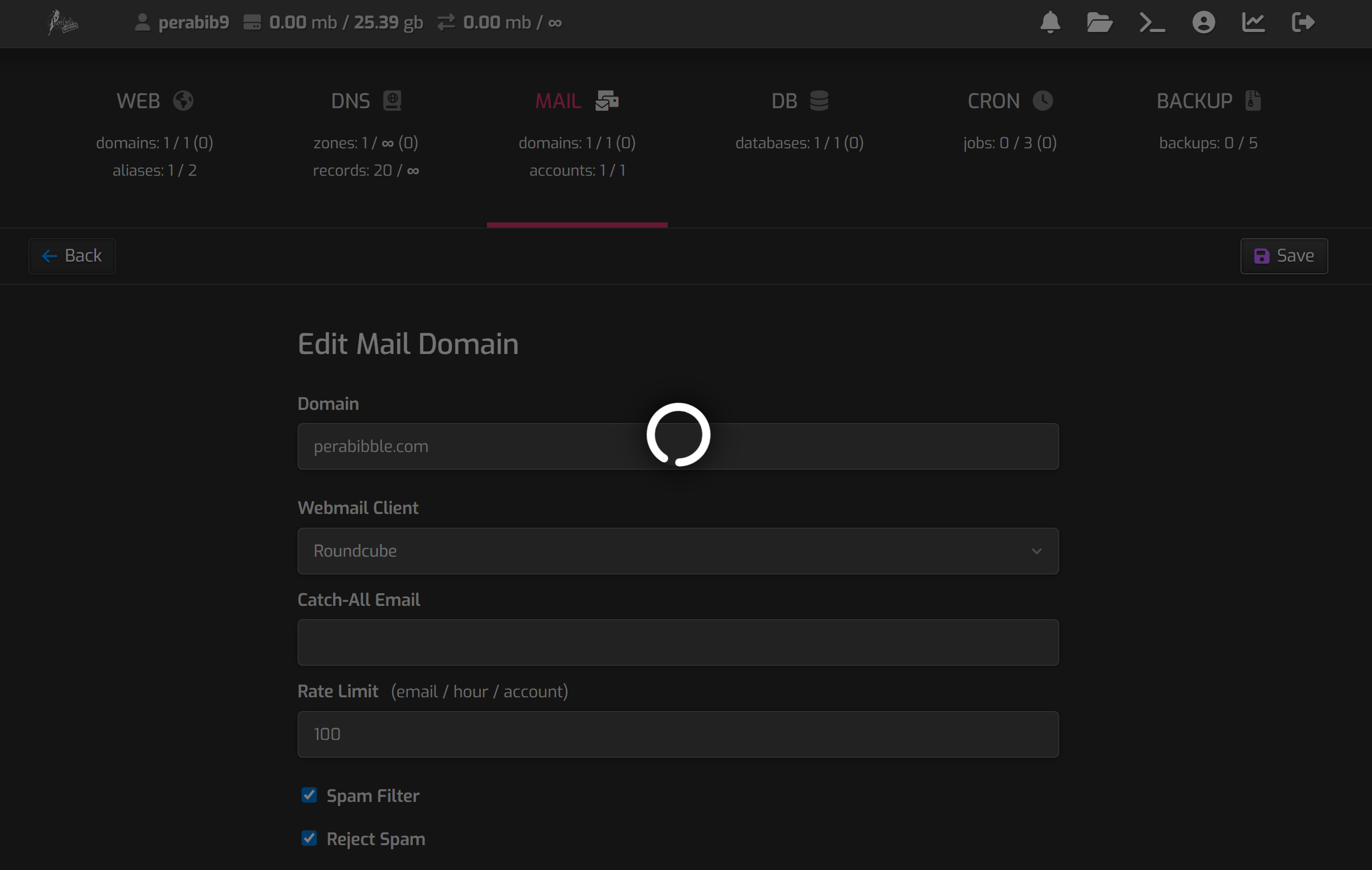1372x870 pixels.
Task: Click the Rate Limit input field
Action: coord(677,734)
